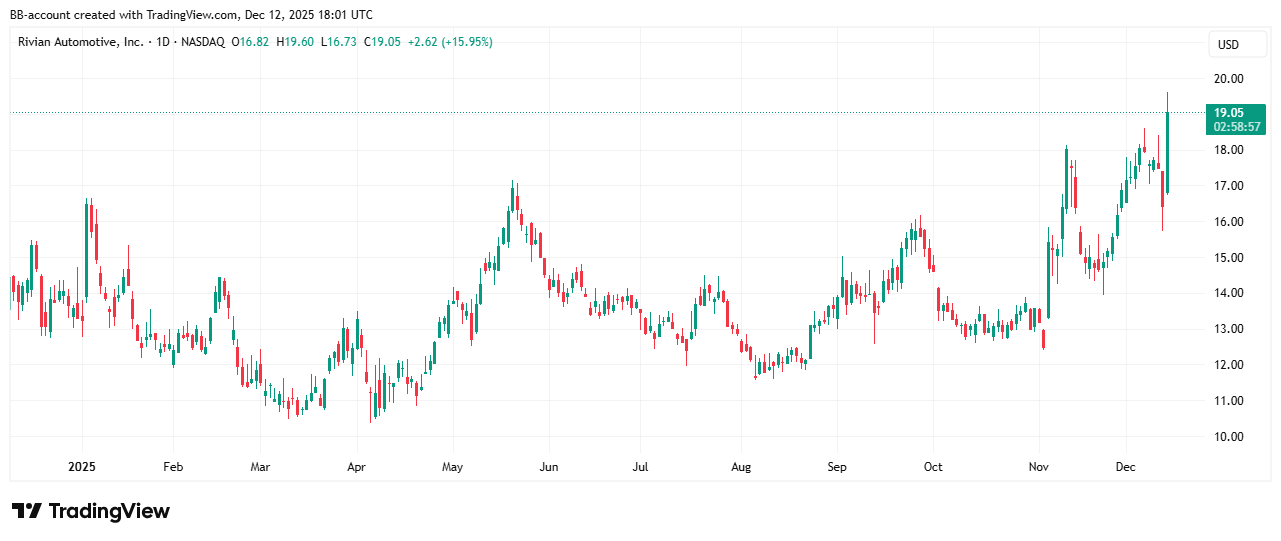Click the BB-account created with TradingView.com header
The image size is (1281, 541).
pyautogui.click(x=191, y=14)
